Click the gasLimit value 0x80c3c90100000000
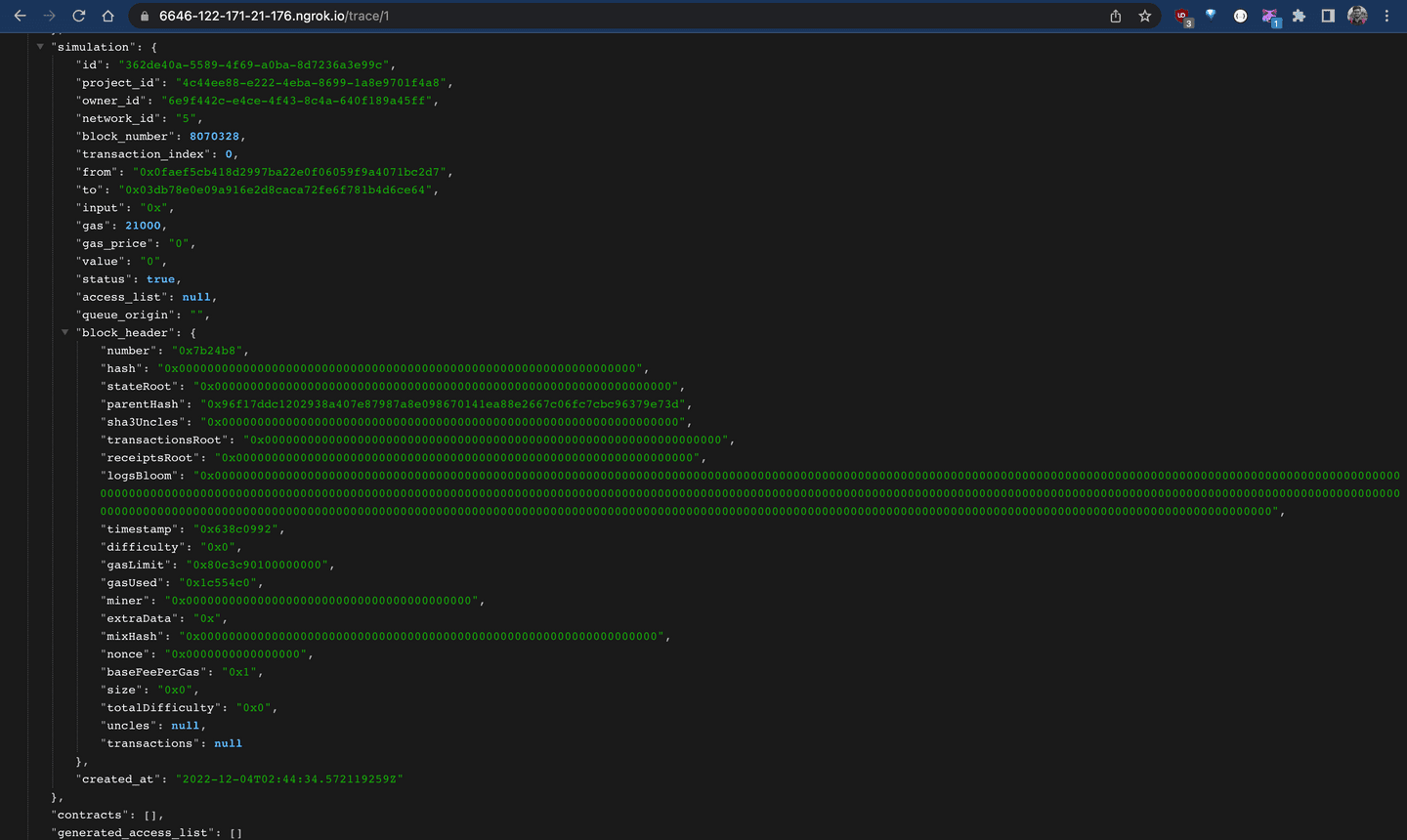Image resolution: width=1407 pixels, height=840 pixels. click(x=259, y=566)
